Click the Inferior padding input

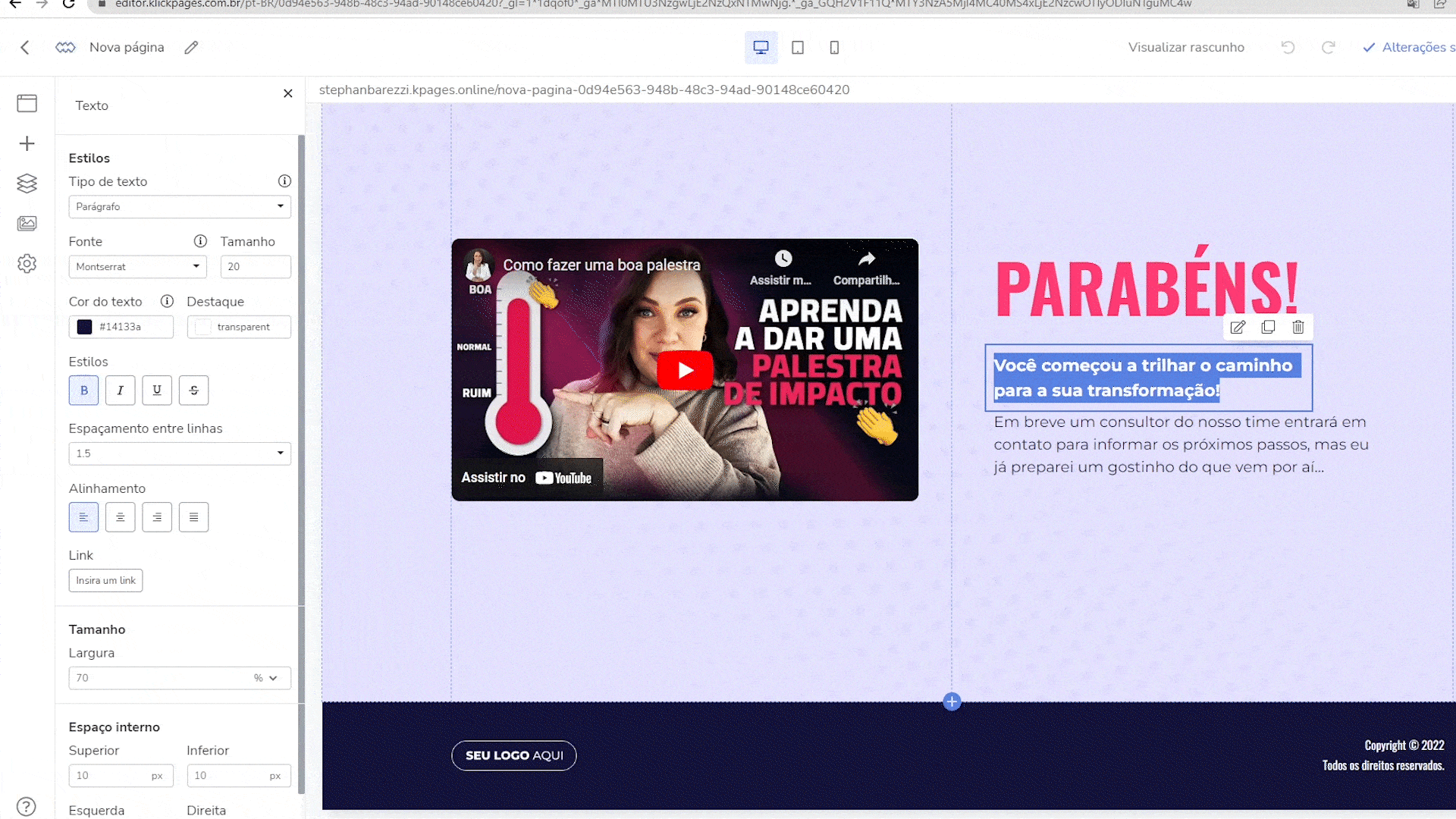pos(239,775)
